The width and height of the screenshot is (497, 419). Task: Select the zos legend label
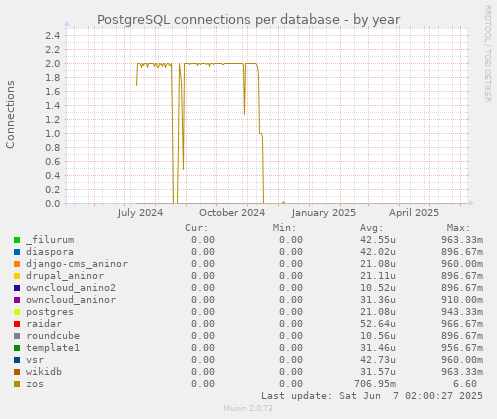coord(35,384)
